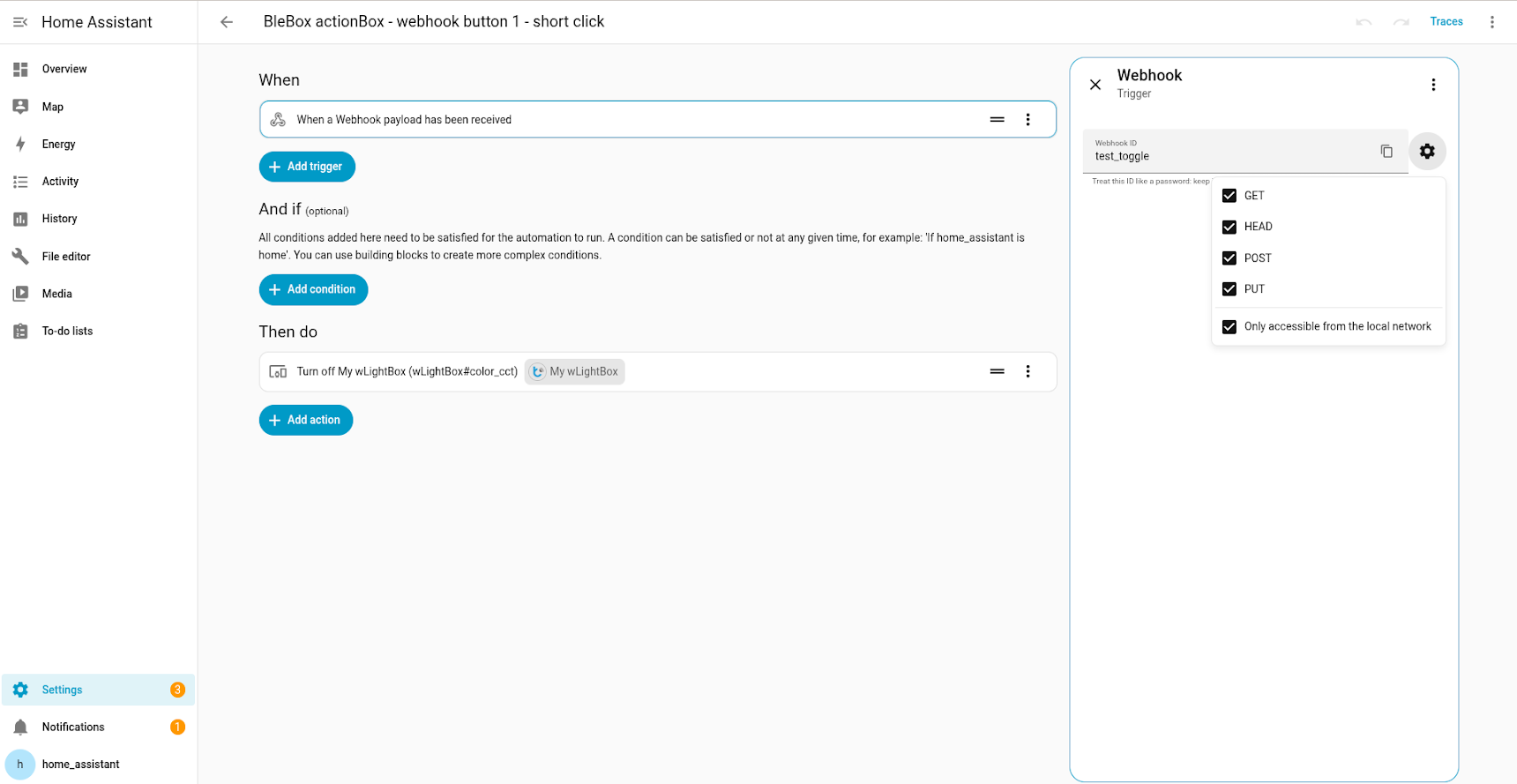Open automation overflow menu in top bar
Image resolution: width=1517 pixels, height=784 pixels.
point(1492,22)
